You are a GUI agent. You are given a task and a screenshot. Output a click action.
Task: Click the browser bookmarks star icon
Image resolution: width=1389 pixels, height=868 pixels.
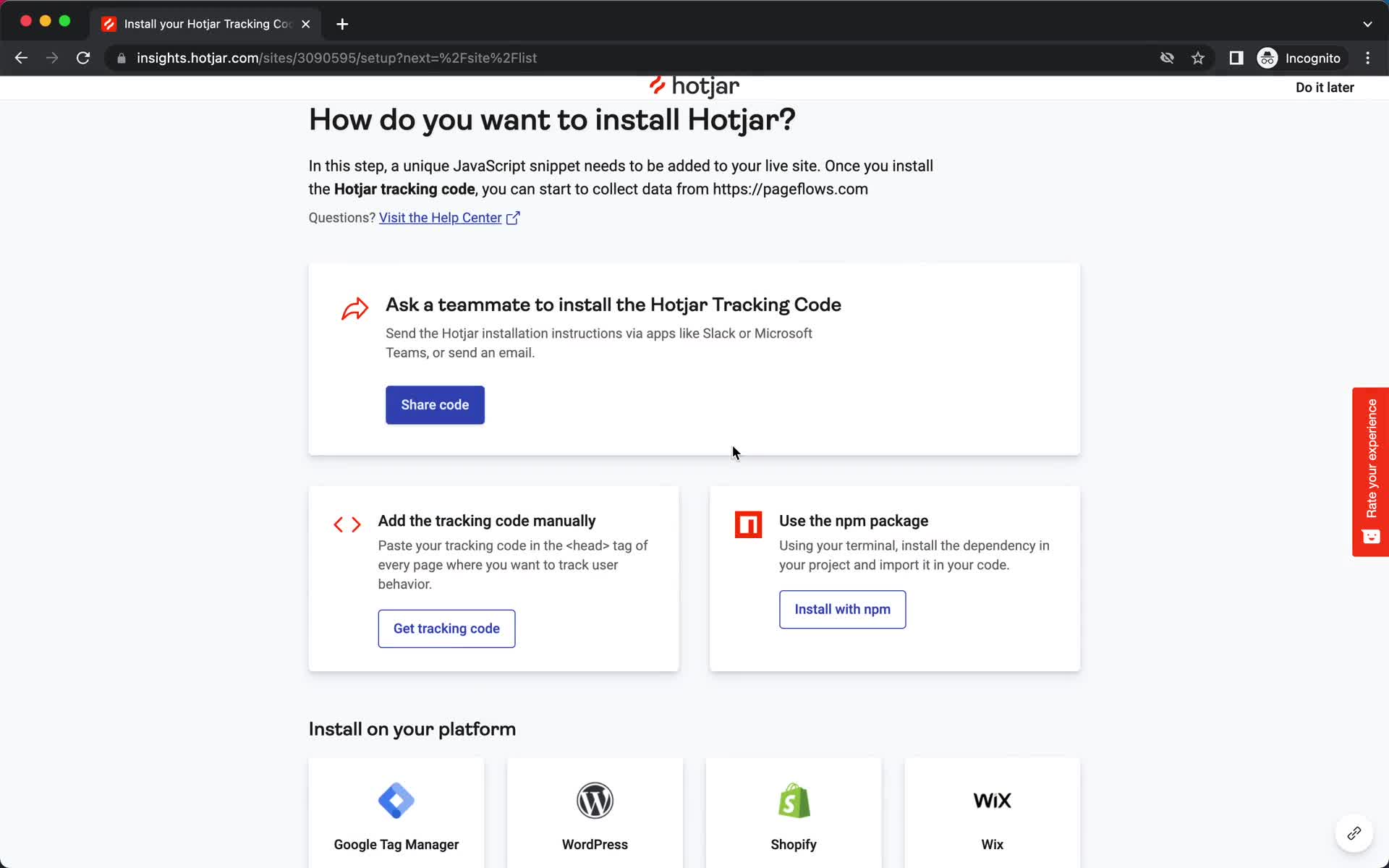click(1197, 58)
